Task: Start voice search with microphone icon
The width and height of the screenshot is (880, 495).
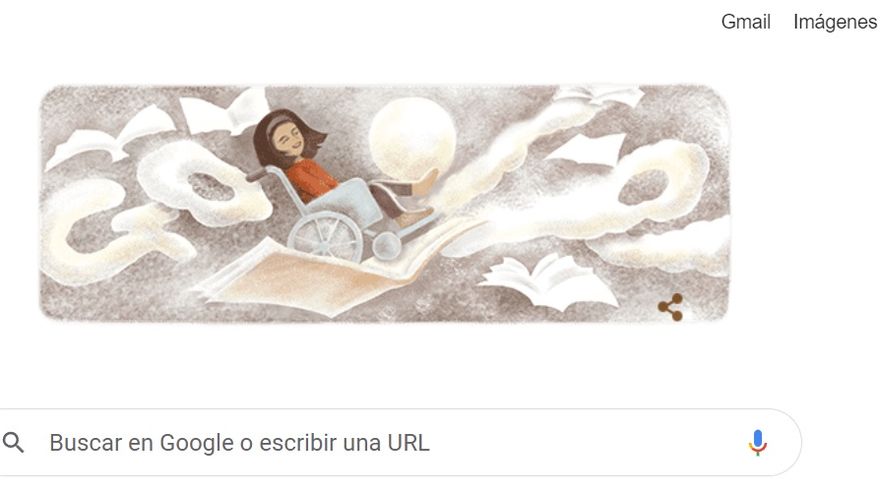Action: coord(757,442)
